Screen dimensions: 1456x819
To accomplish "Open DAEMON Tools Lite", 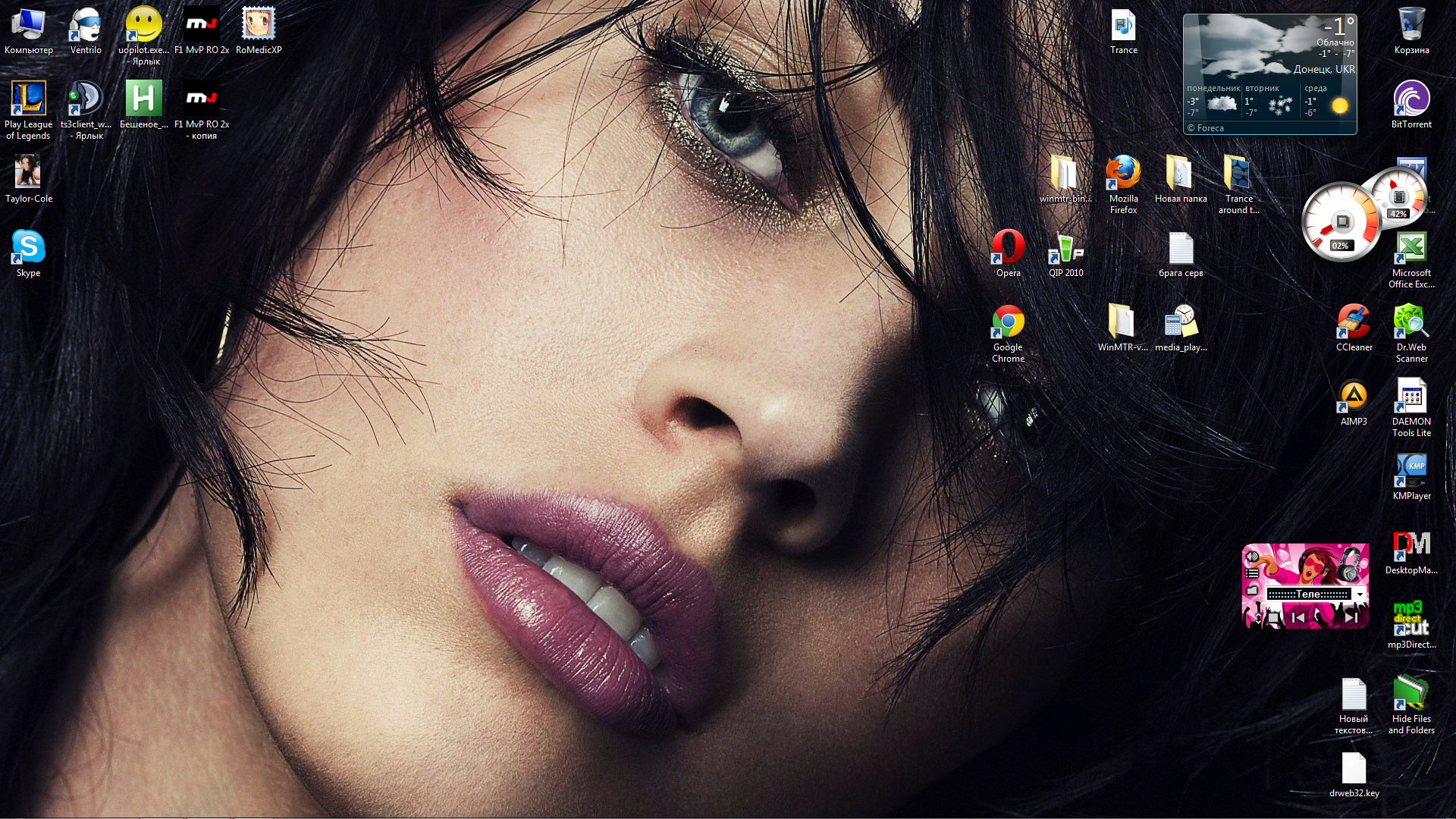I will 1411,408.
